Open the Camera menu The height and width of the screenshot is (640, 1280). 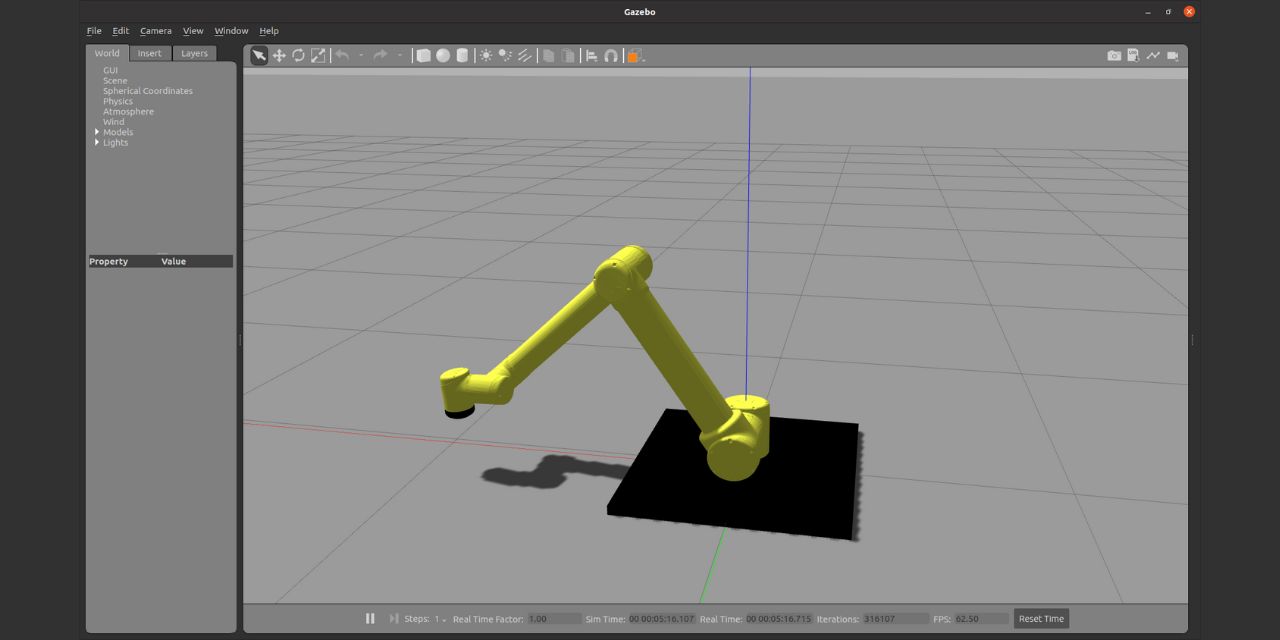[155, 30]
